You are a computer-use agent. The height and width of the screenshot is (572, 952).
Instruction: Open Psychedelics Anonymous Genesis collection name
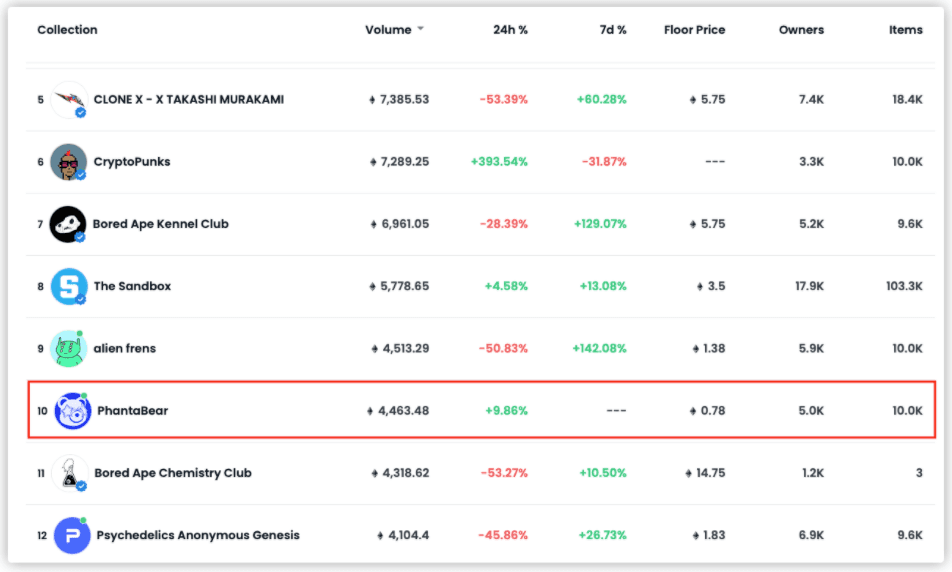coord(198,536)
